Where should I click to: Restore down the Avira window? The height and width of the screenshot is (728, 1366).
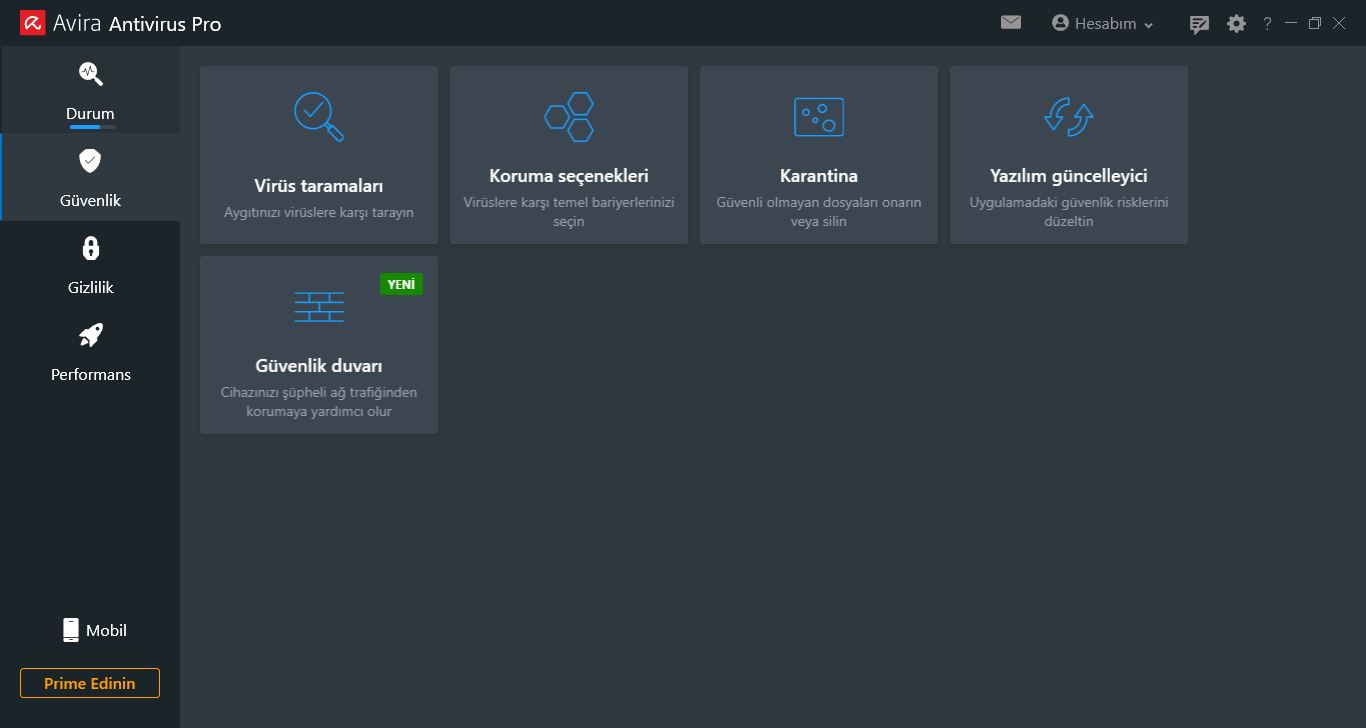[1315, 23]
